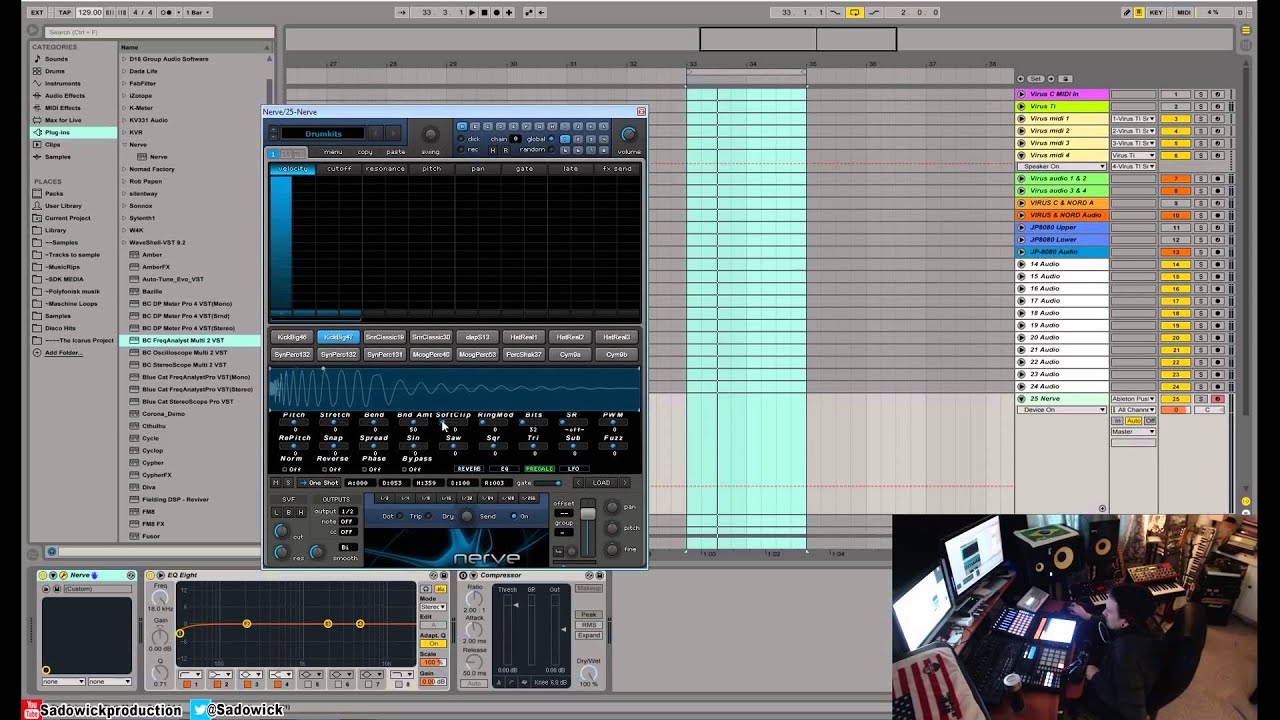Toggle the MIDI map mode switch
The width and height of the screenshot is (1280, 720).
click(x=1184, y=12)
